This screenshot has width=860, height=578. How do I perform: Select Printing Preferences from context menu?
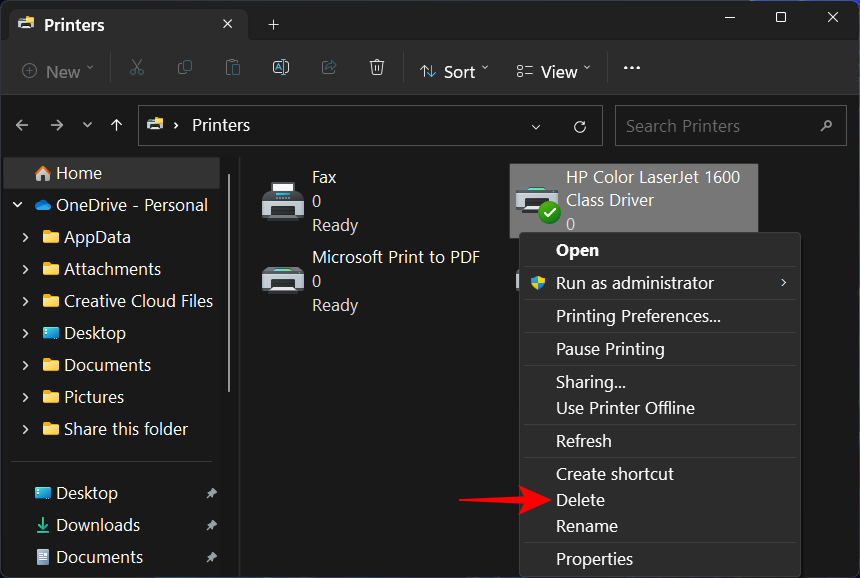click(x=638, y=316)
